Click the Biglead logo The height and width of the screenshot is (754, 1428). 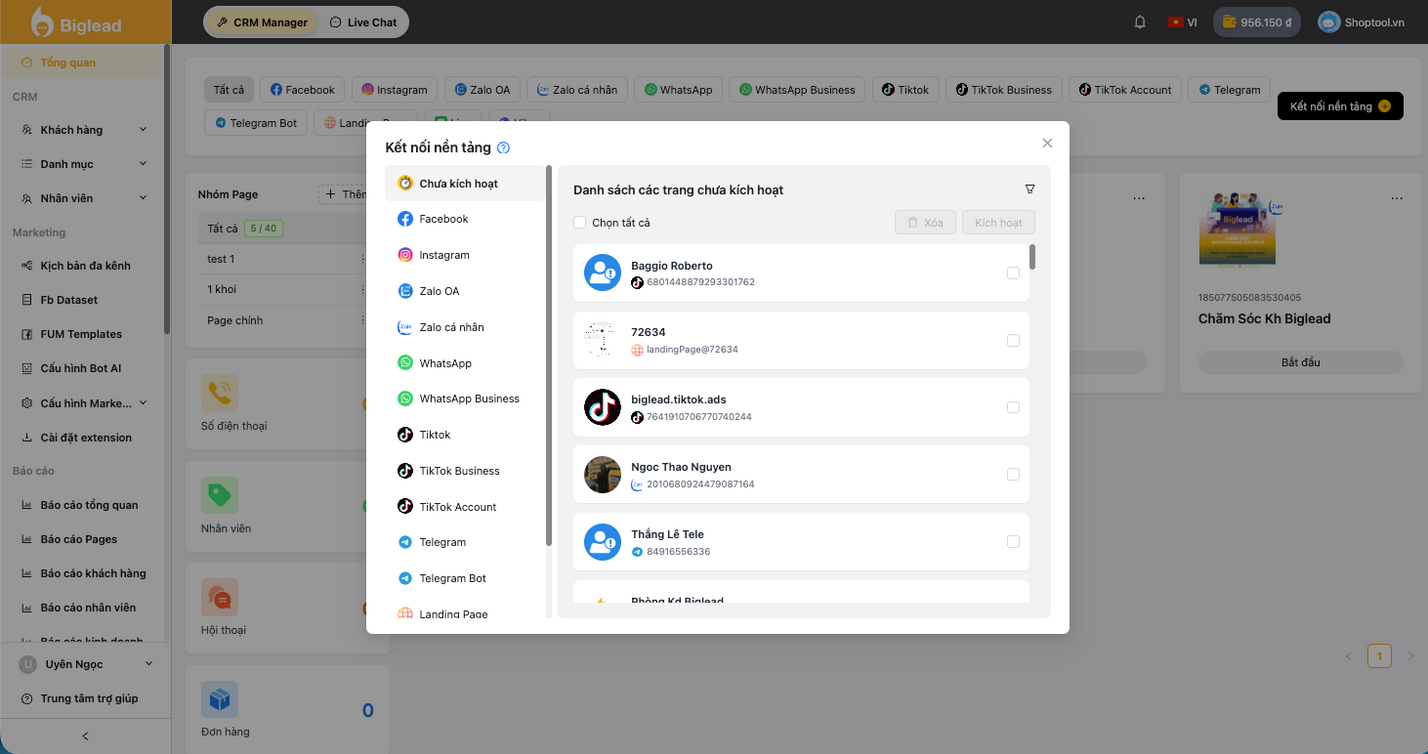tap(76, 22)
